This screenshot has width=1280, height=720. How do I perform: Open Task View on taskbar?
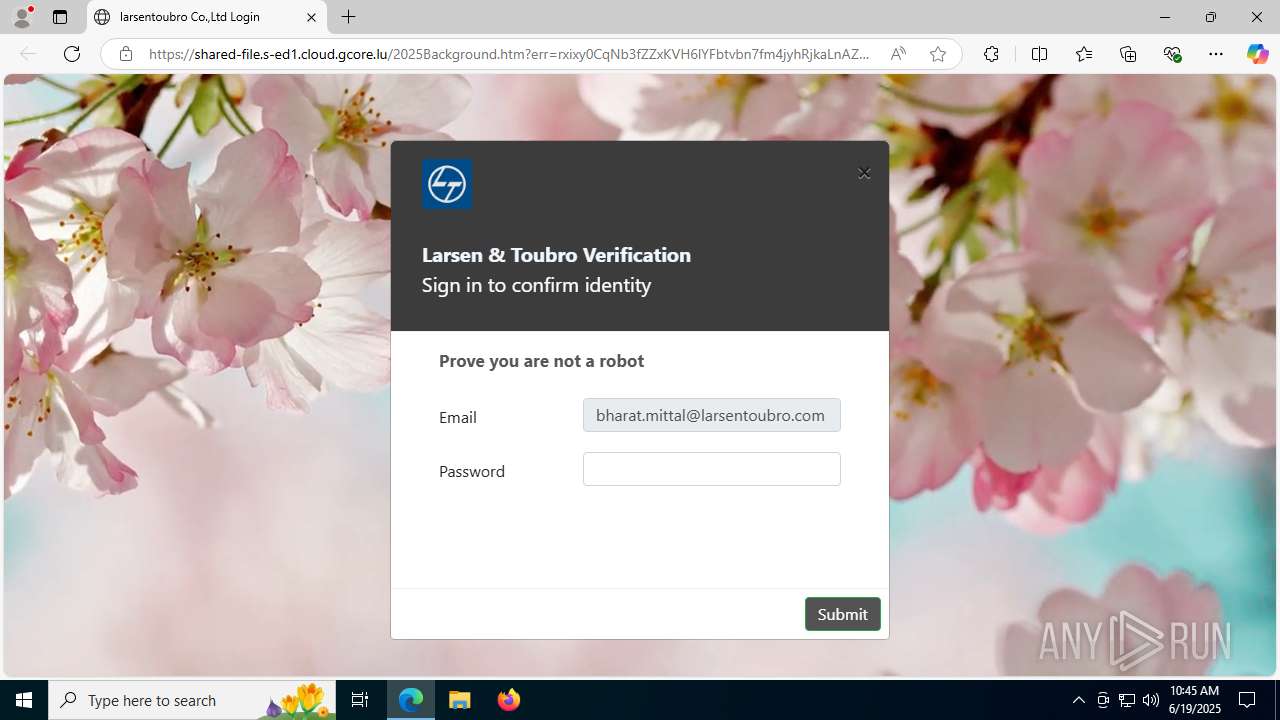pyautogui.click(x=360, y=700)
